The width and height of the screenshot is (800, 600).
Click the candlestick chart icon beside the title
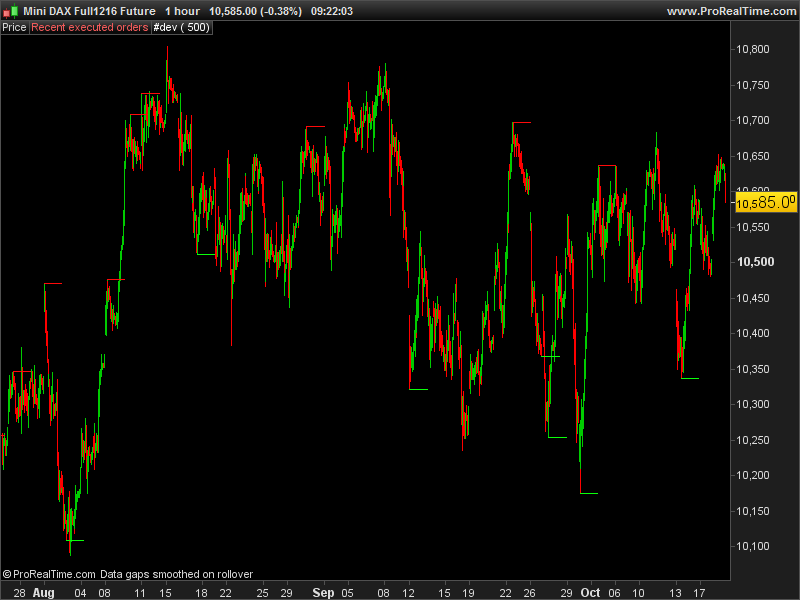[x=10, y=11]
